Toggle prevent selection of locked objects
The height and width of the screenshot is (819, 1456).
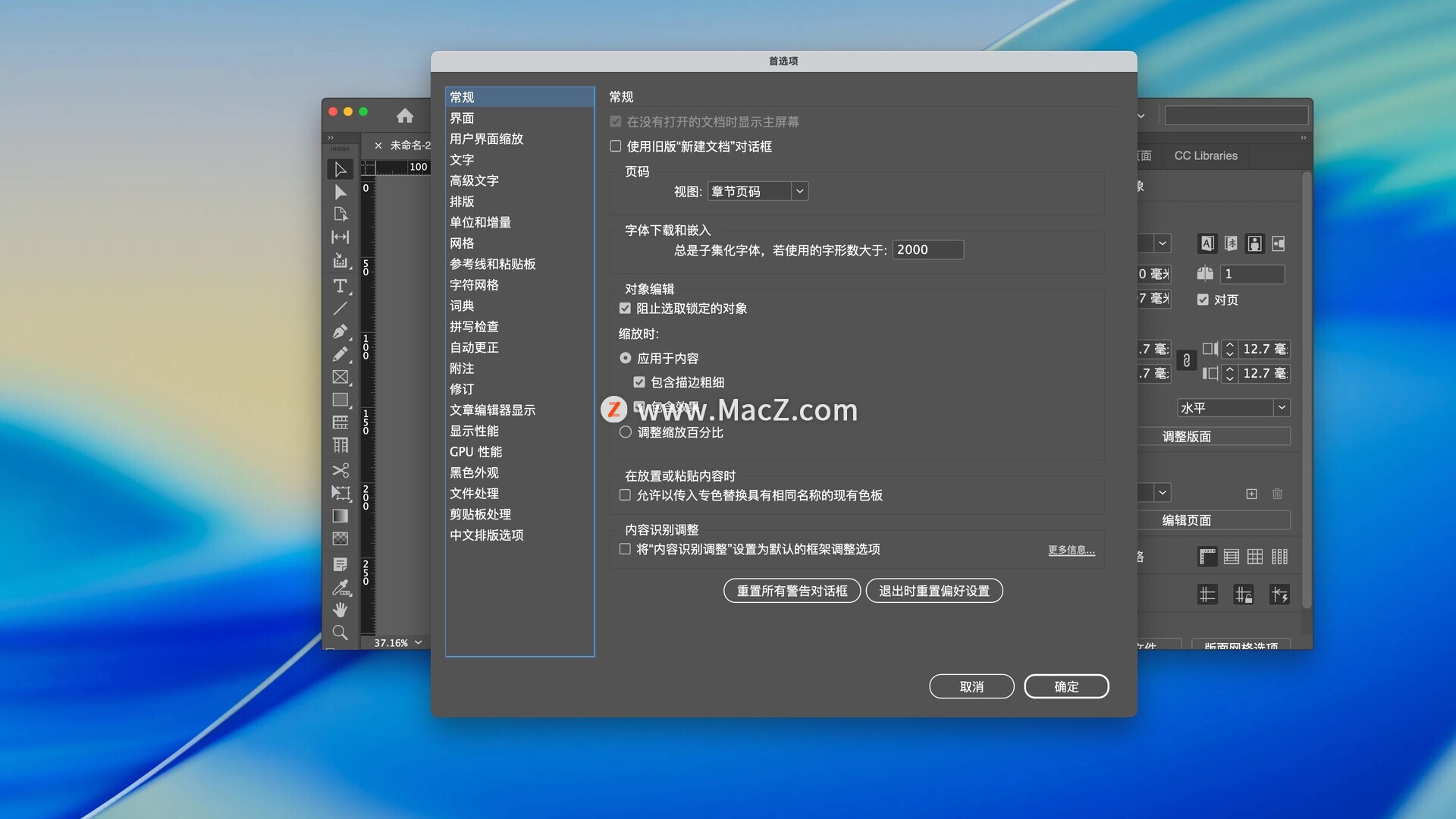pos(625,308)
